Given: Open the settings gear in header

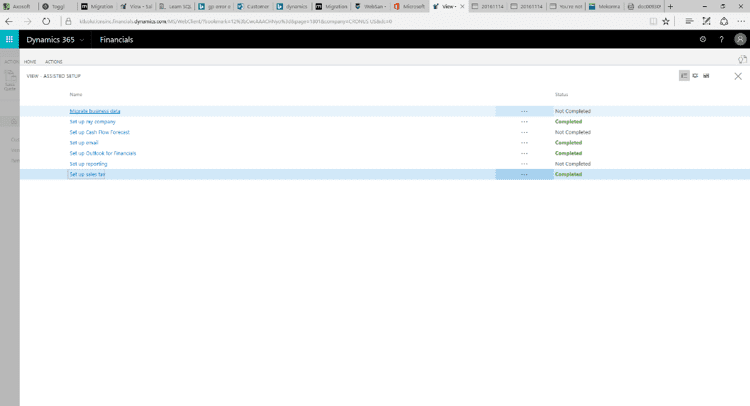Looking at the screenshot, I should pyautogui.click(x=703, y=39).
